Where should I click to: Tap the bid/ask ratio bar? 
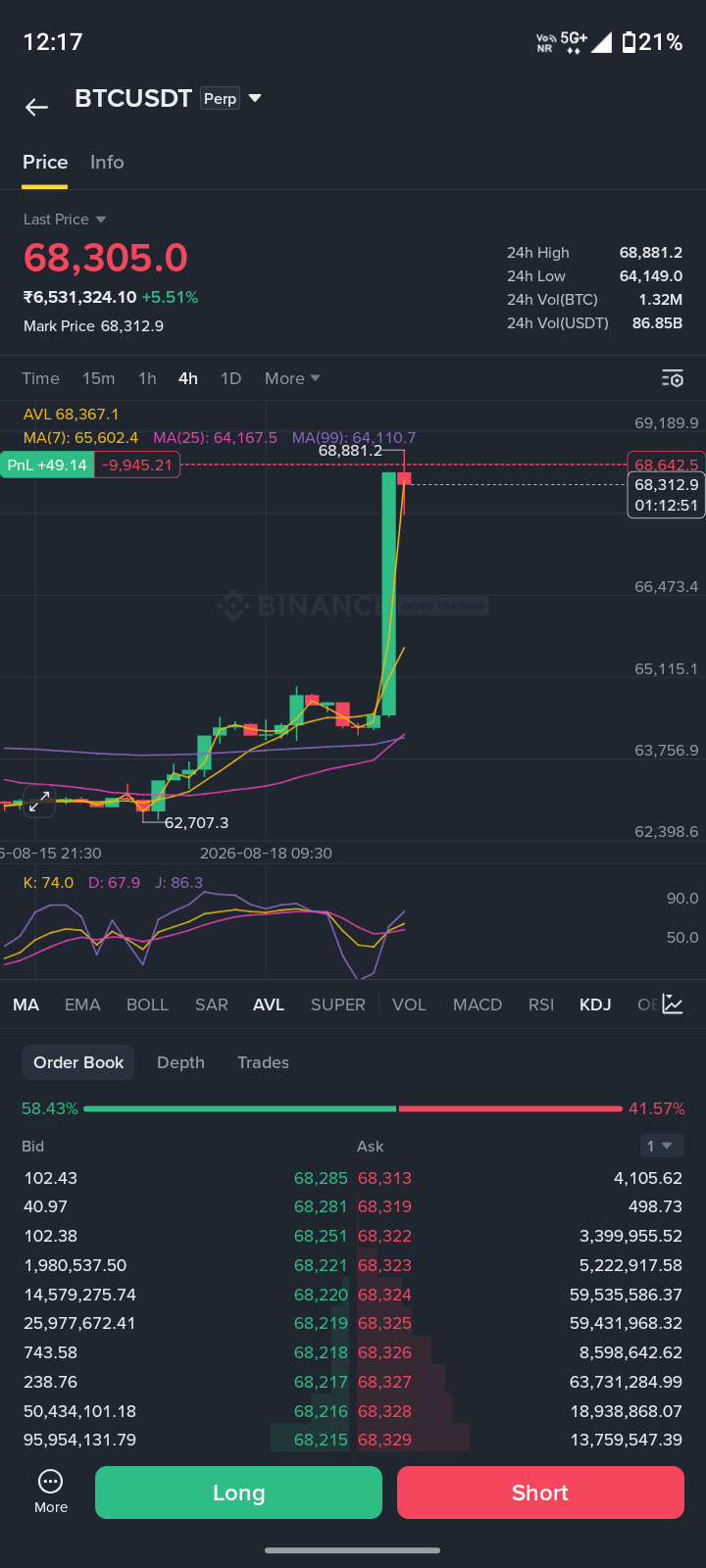pyautogui.click(x=353, y=1108)
